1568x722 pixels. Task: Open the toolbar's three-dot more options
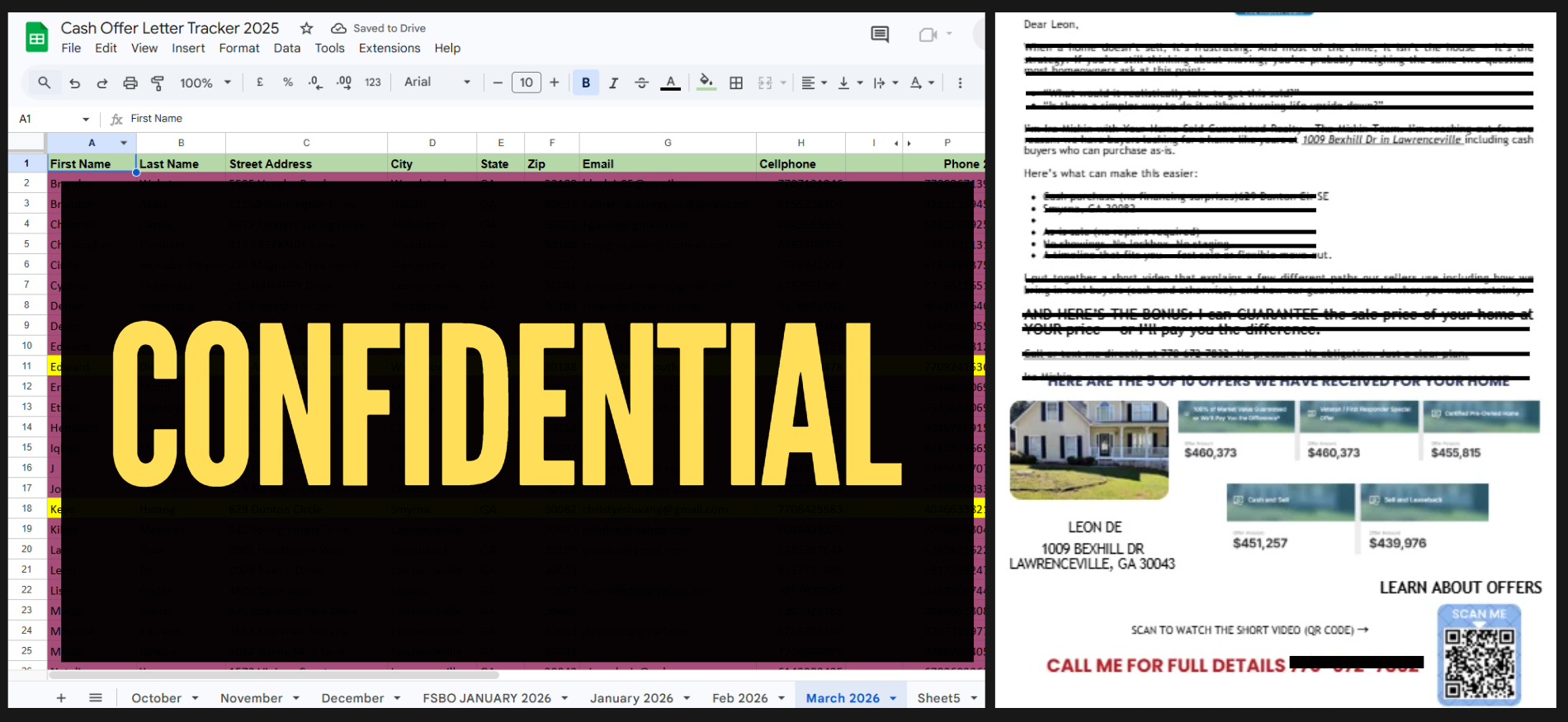click(x=960, y=83)
